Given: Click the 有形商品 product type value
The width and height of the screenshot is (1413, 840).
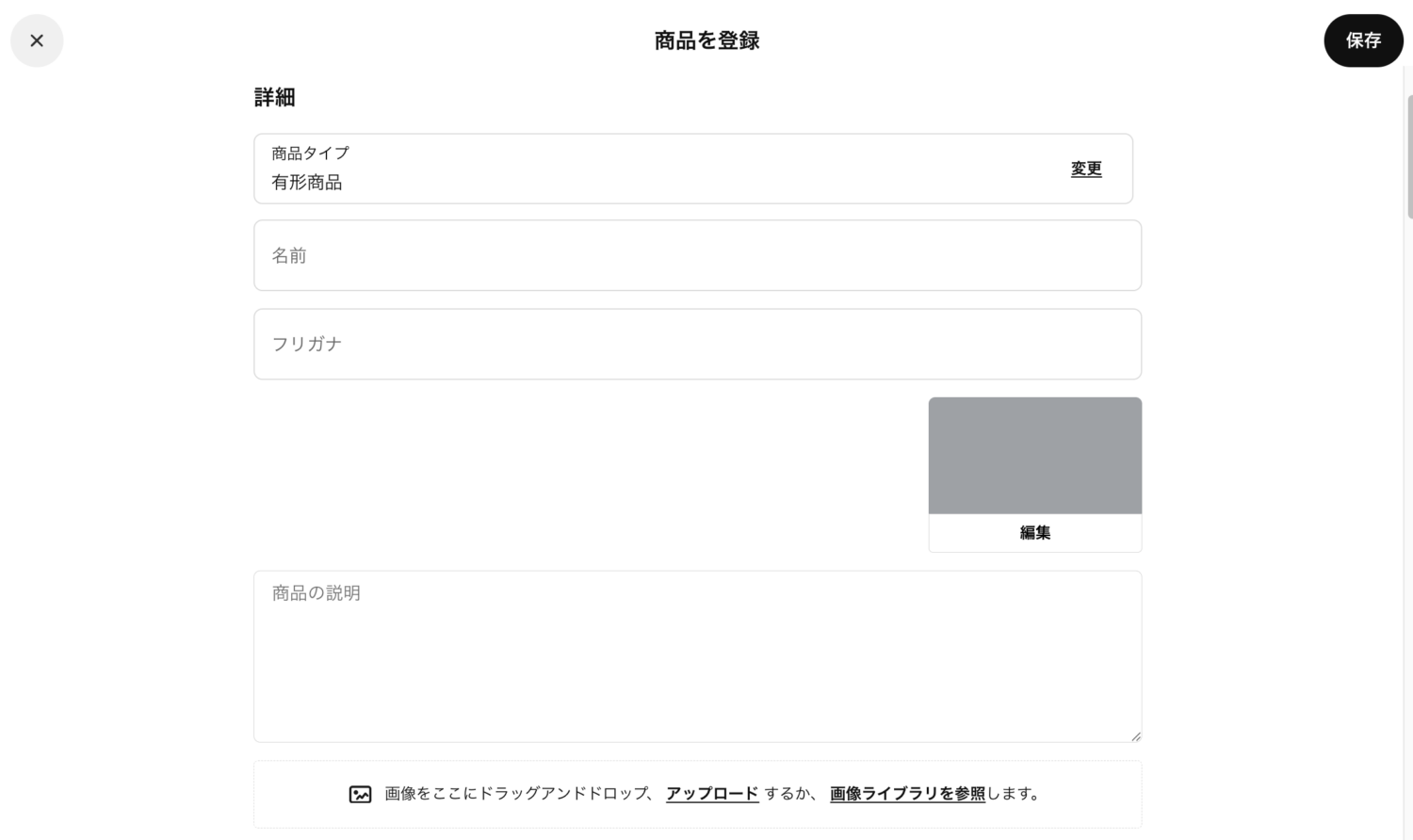Looking at the screenshot, I should click(x=307, y=182).
